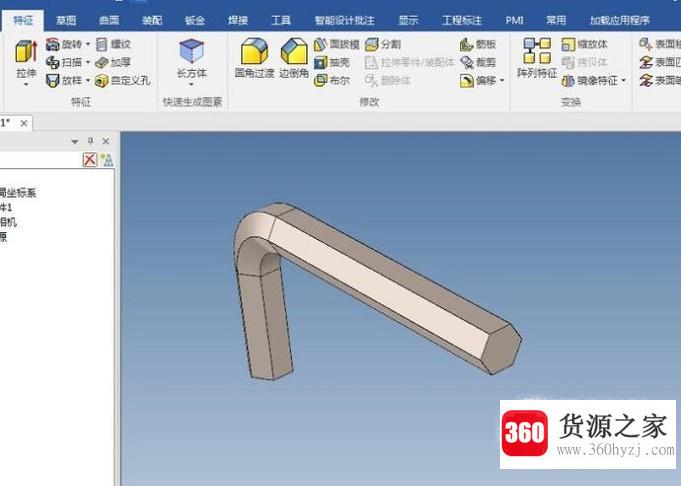Click the 长方体 (Box) primitive icon
The height and width of the screenshot is (486, 681).
point(192,50)
